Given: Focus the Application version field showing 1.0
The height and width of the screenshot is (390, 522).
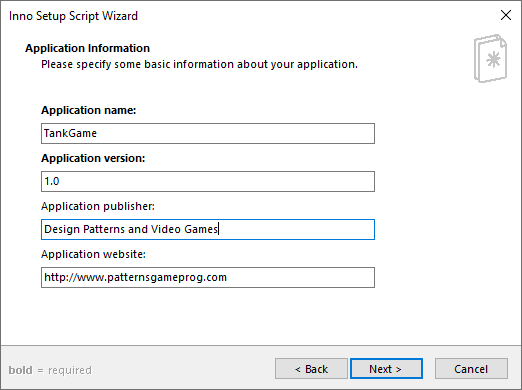Looking at the screenshot, I should (208, 181).
